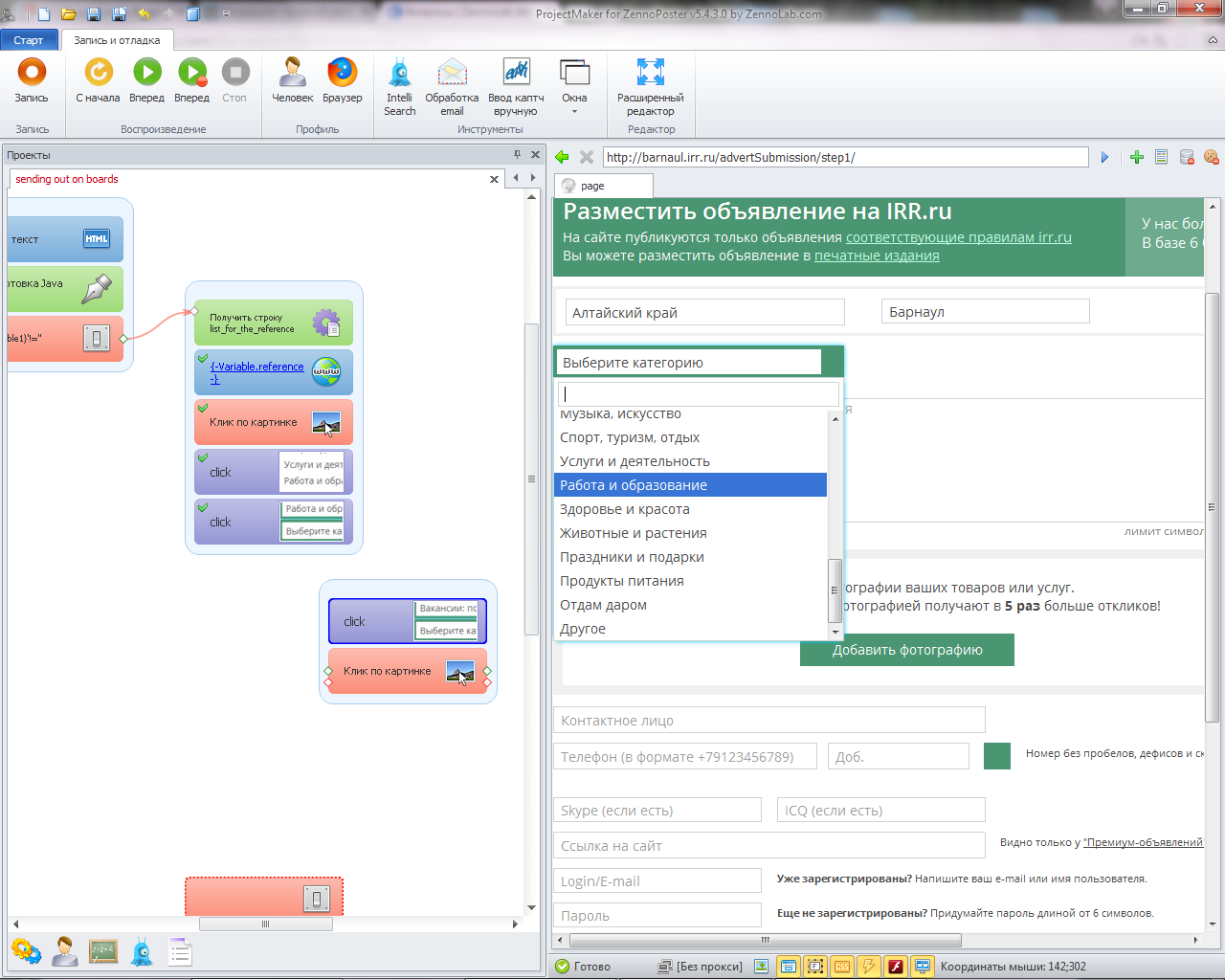Open the Расширенный редактор

pos(650,84)
